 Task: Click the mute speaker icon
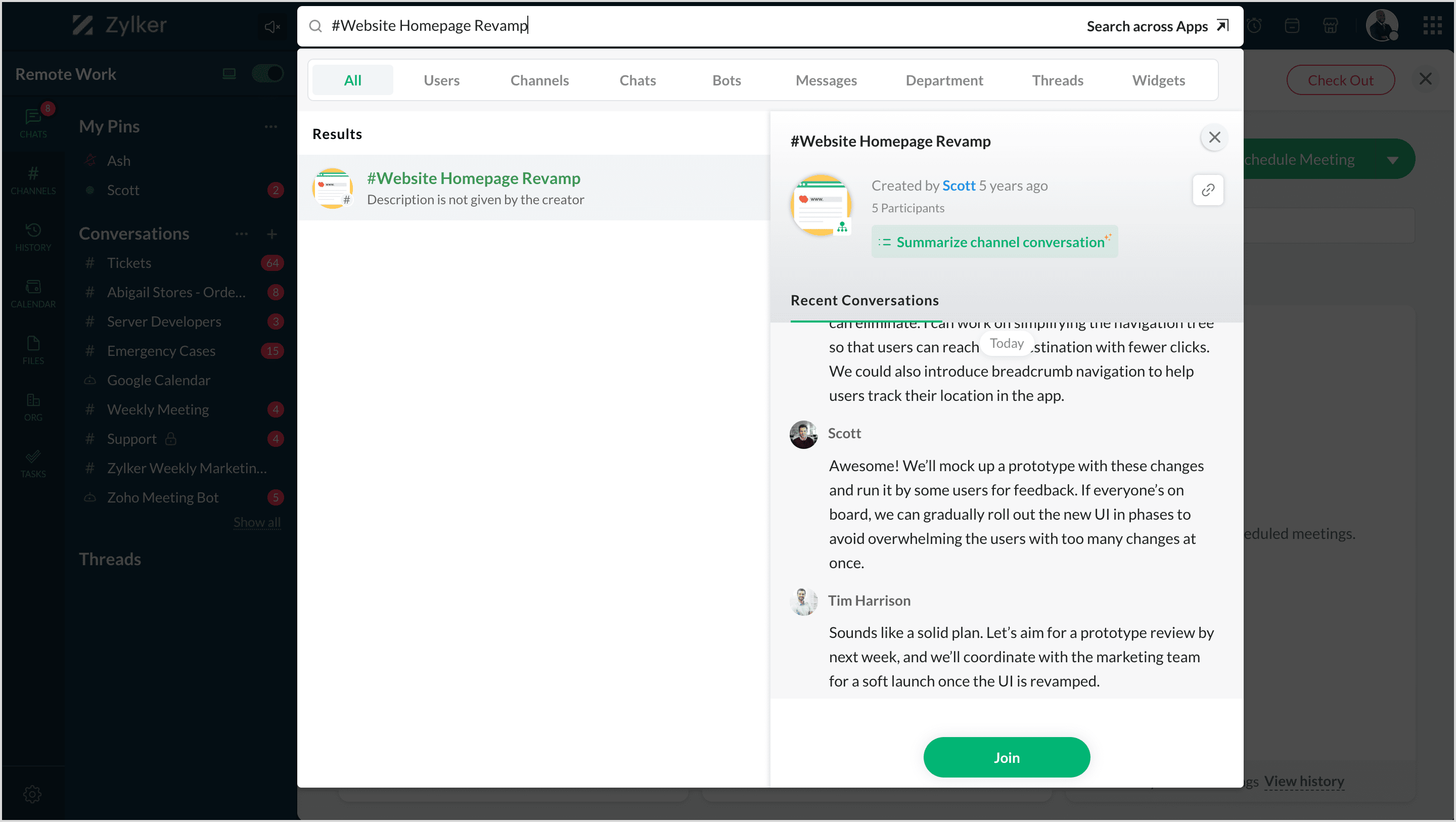[272, 27]
